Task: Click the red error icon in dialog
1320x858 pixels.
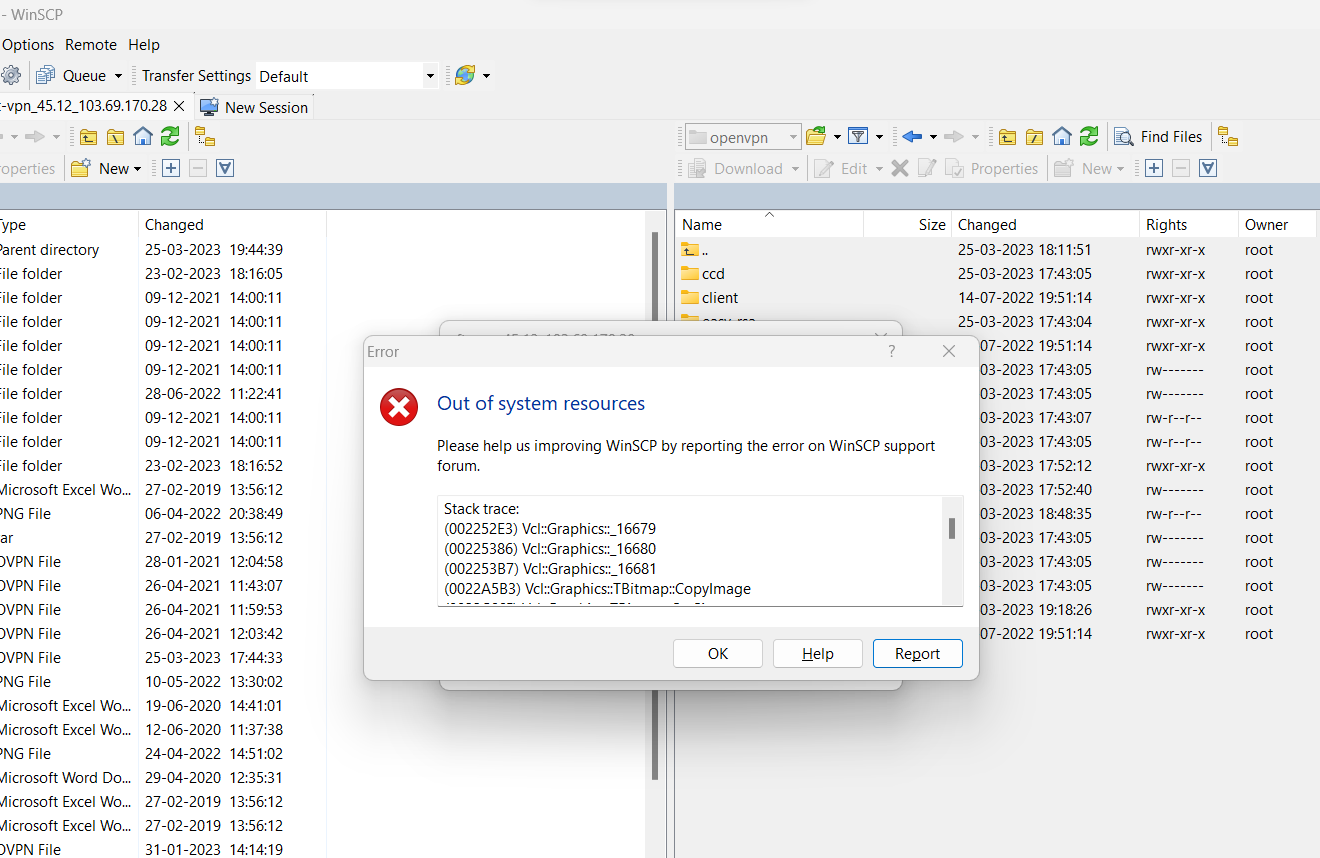Action: tap(399, 407)
